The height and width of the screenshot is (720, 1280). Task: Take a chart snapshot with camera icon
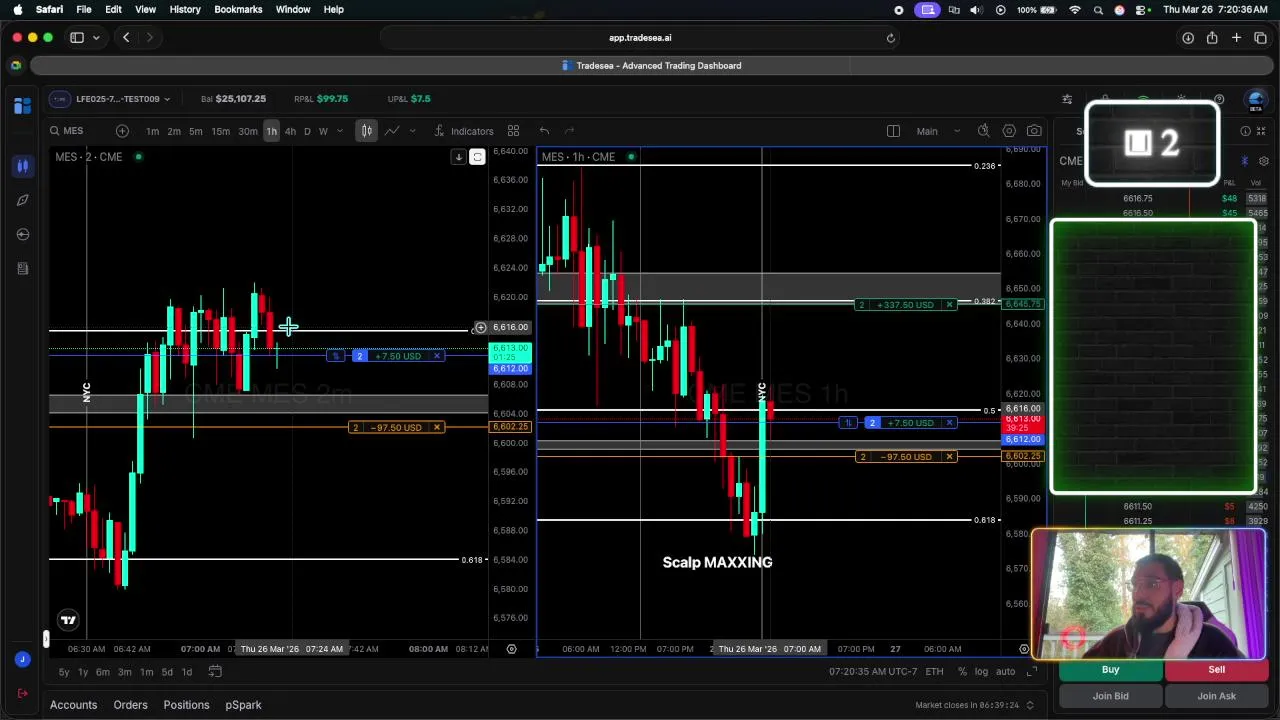coord(1034,131)
